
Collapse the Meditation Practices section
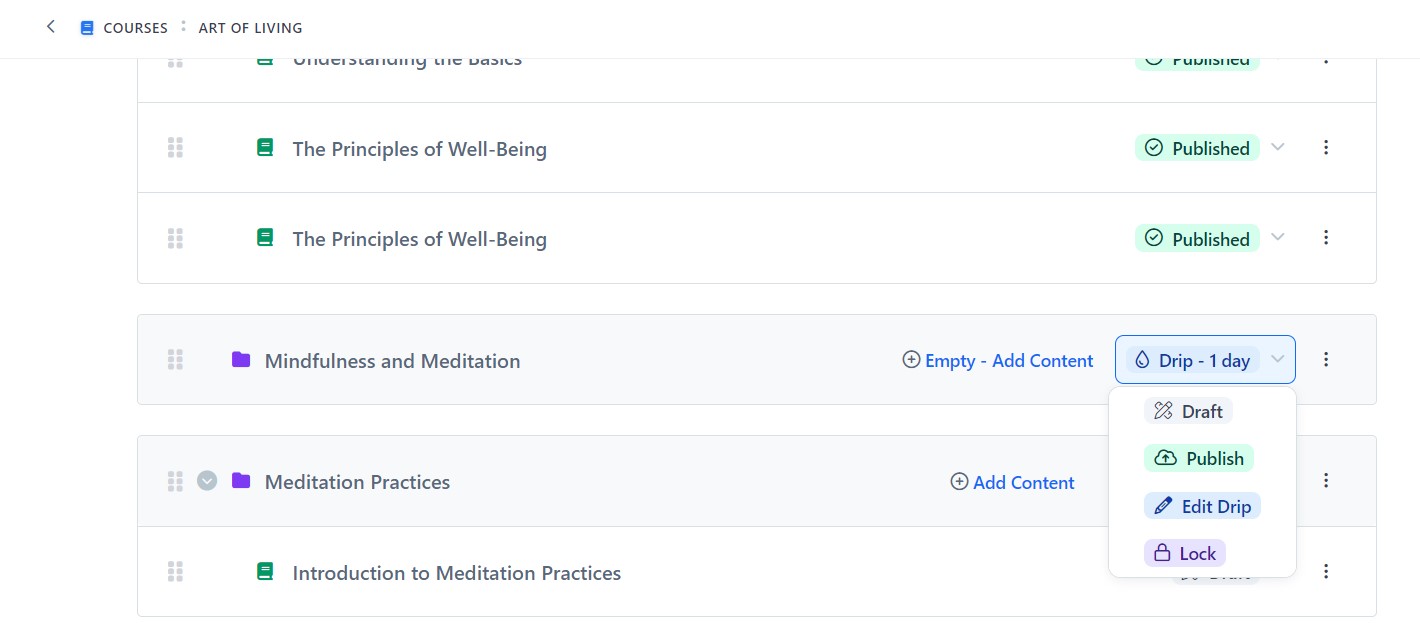207,481
